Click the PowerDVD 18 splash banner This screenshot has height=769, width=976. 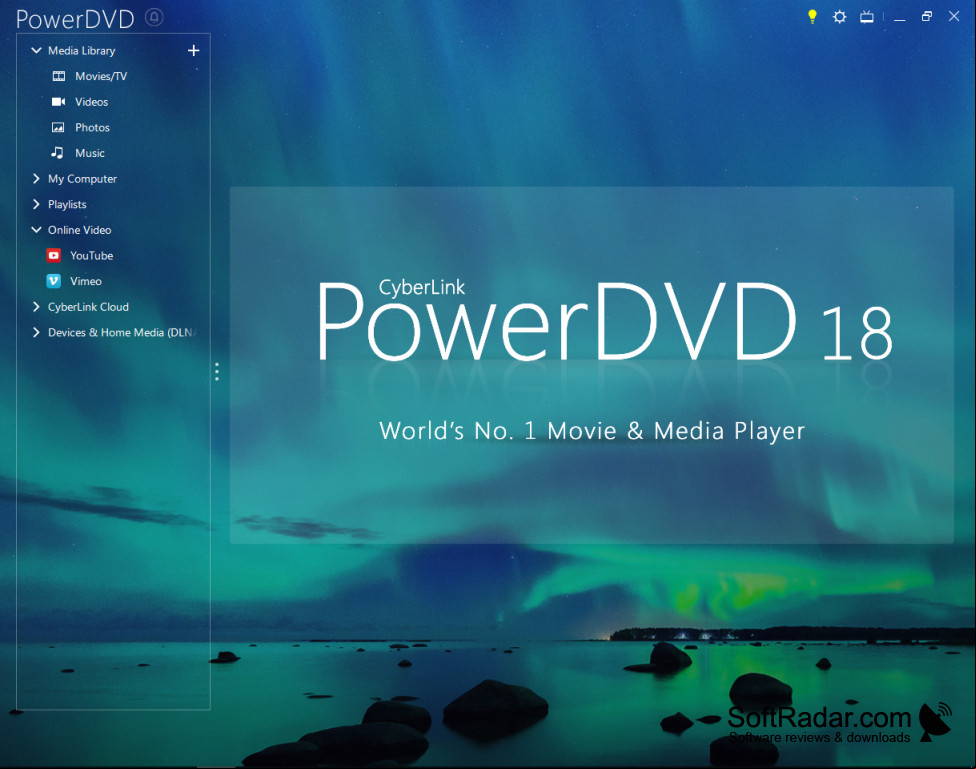coord(591,365)
